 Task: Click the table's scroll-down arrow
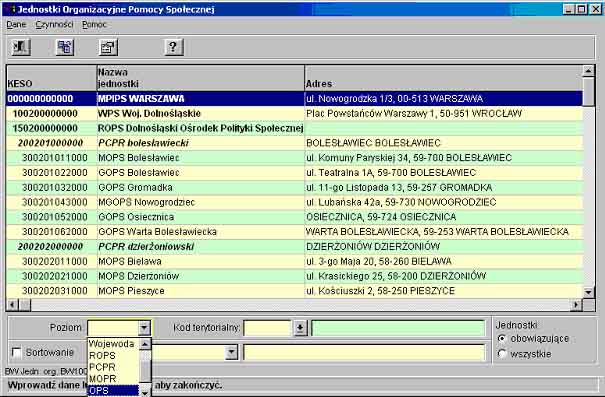tap(588, 292)
